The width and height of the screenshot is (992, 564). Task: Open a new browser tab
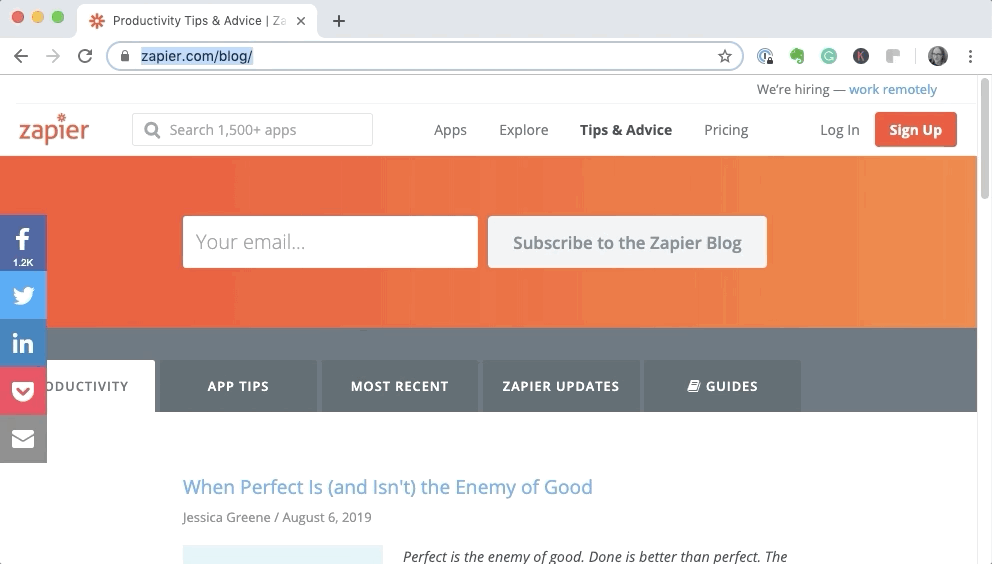click(x=339, y=21)
